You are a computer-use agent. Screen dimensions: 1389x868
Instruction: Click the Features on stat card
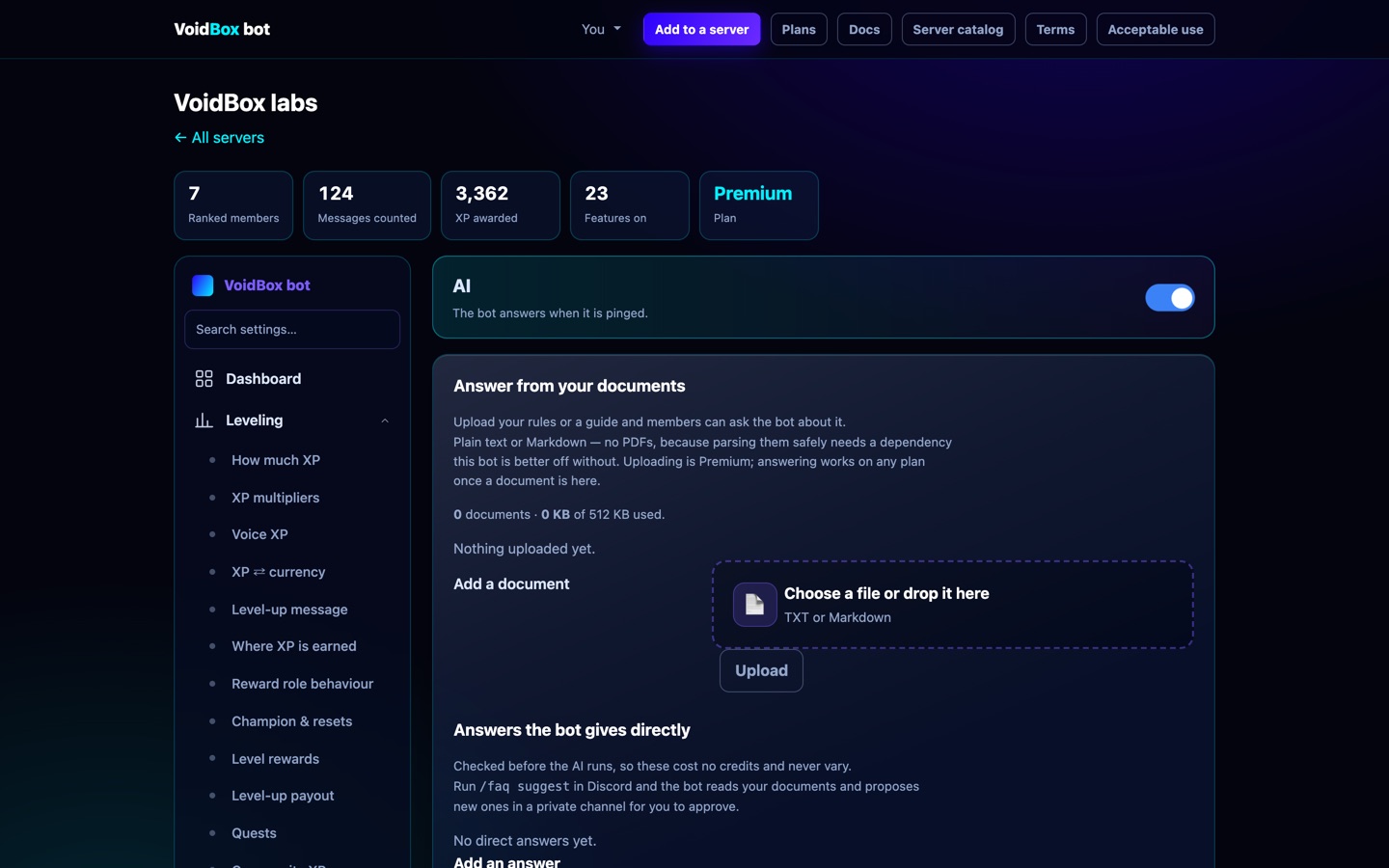630,205
